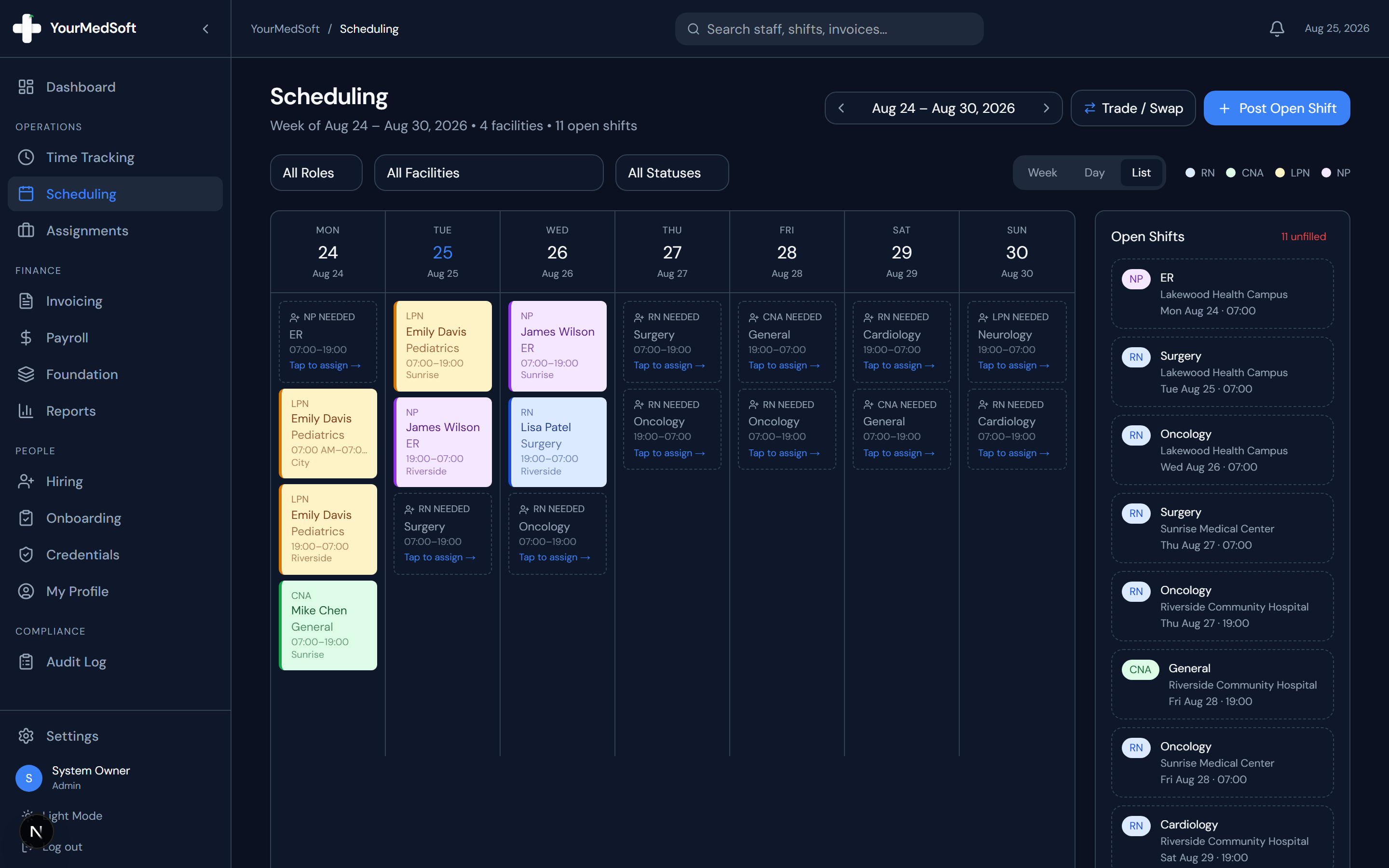The width and height of the screenshot is (1389, 868).
Task: Open notifications bell icon
Action: coord(1277,29)
